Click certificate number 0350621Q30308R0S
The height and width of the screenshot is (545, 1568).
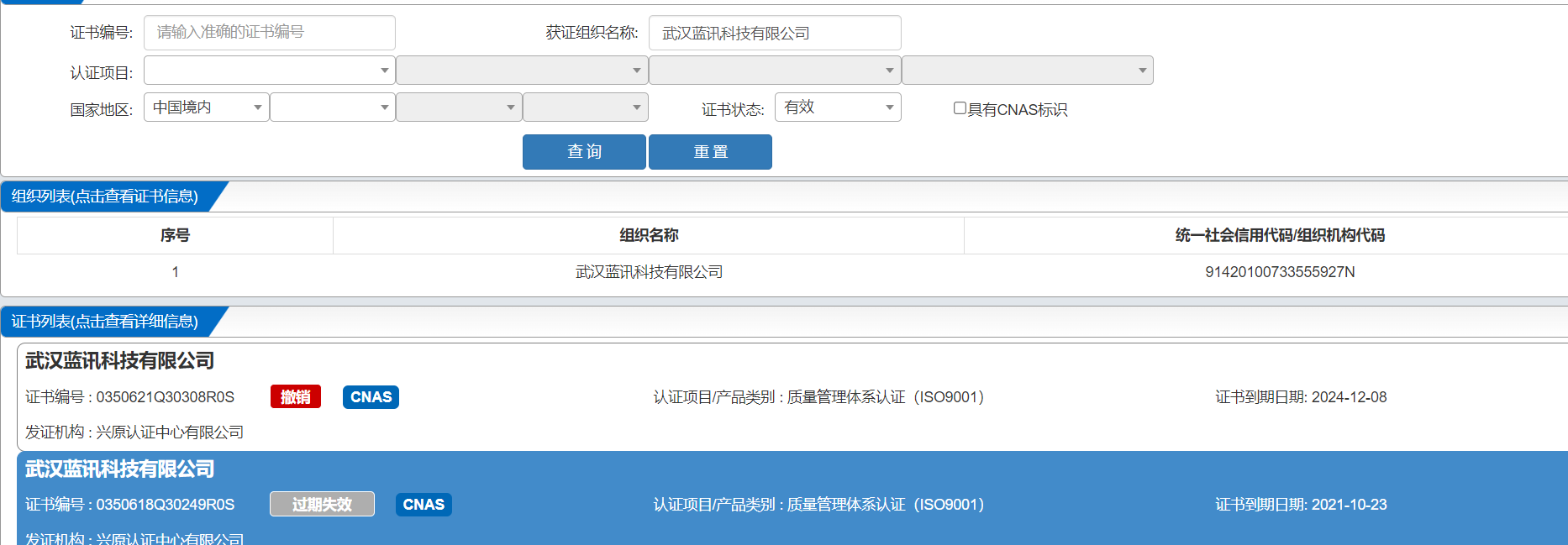[x=166, y=397]
